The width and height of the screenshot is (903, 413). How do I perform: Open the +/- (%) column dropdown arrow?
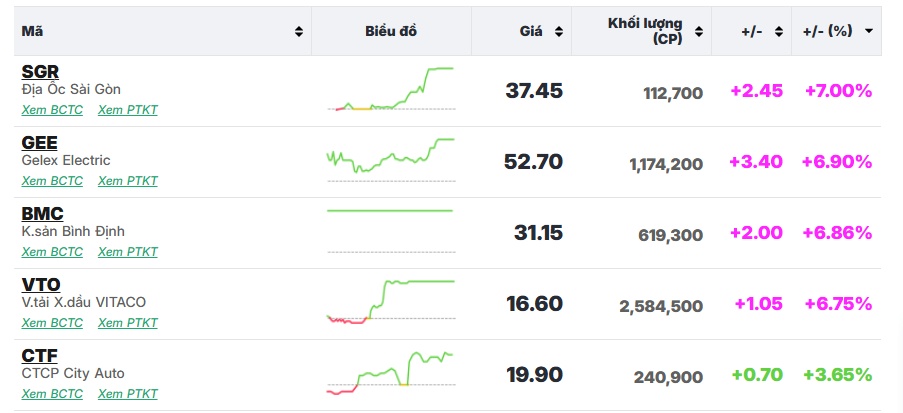[x=868, y=32]
